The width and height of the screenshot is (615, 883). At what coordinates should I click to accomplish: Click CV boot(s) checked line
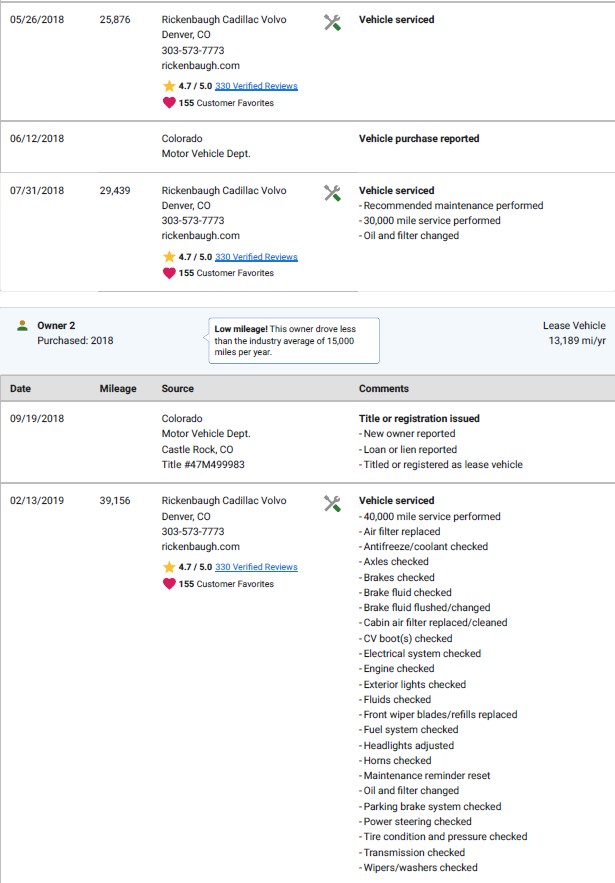(405, 638)
